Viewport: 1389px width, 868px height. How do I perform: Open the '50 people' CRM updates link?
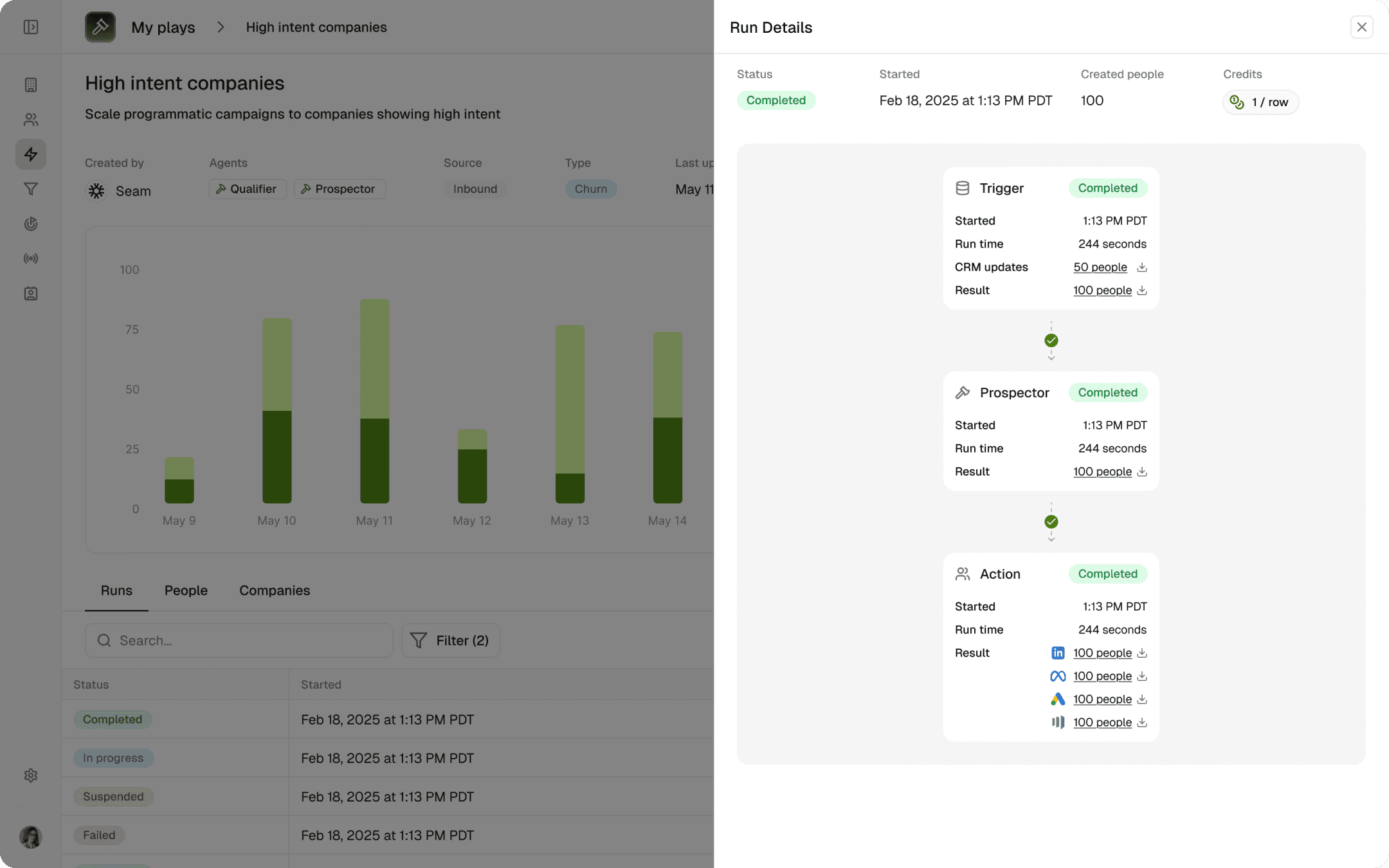1100,267
